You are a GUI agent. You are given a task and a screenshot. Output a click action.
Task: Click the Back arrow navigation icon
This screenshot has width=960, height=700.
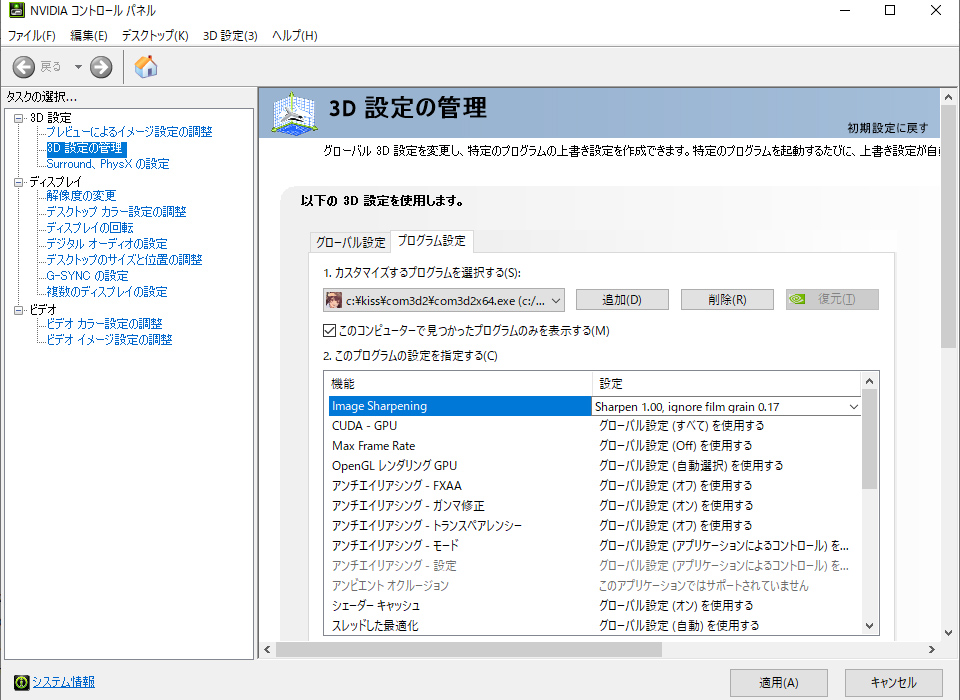tap(24, 67)
